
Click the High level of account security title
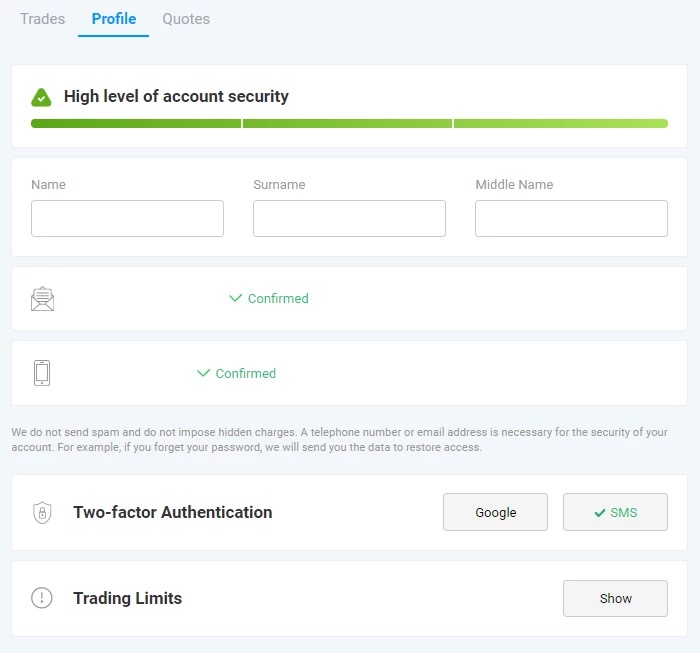(176, 97)
